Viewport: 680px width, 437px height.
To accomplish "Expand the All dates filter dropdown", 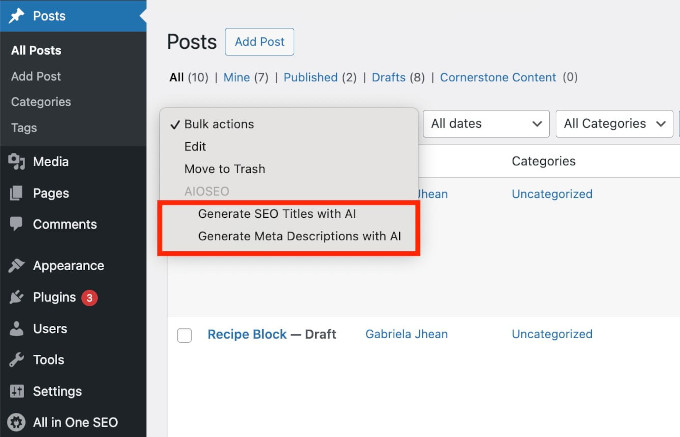I will (486, 124).
